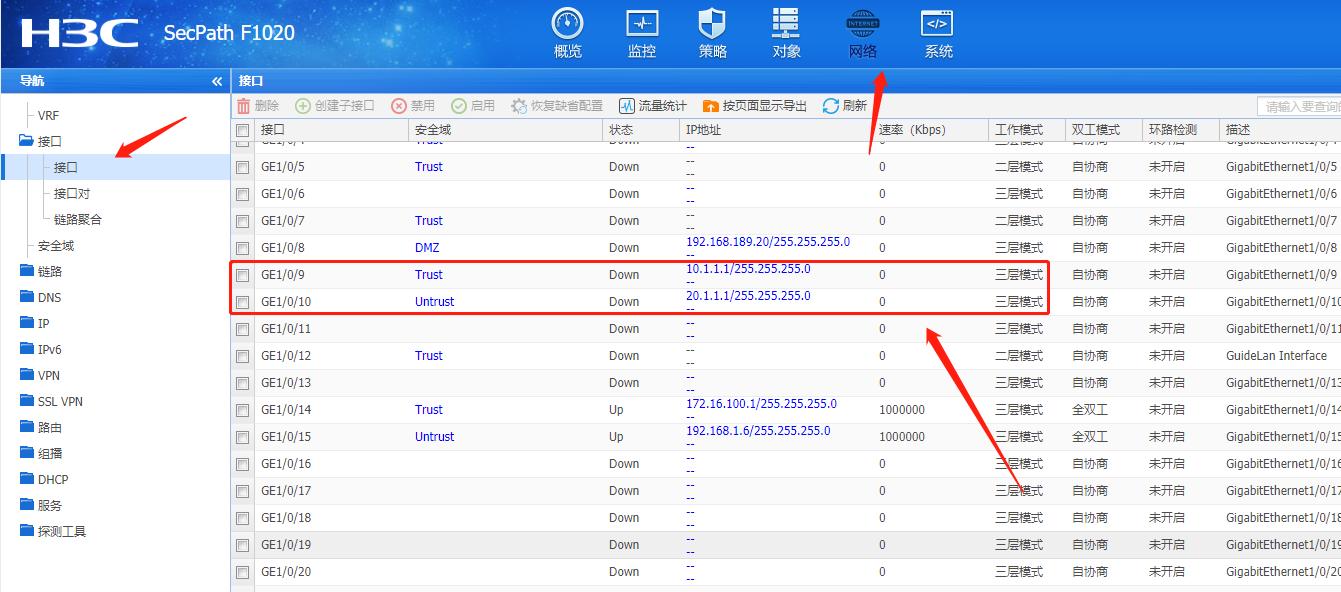1341x592 pixels.
Task: Click 按页面显示导出 export button
Action: (754, 106)
